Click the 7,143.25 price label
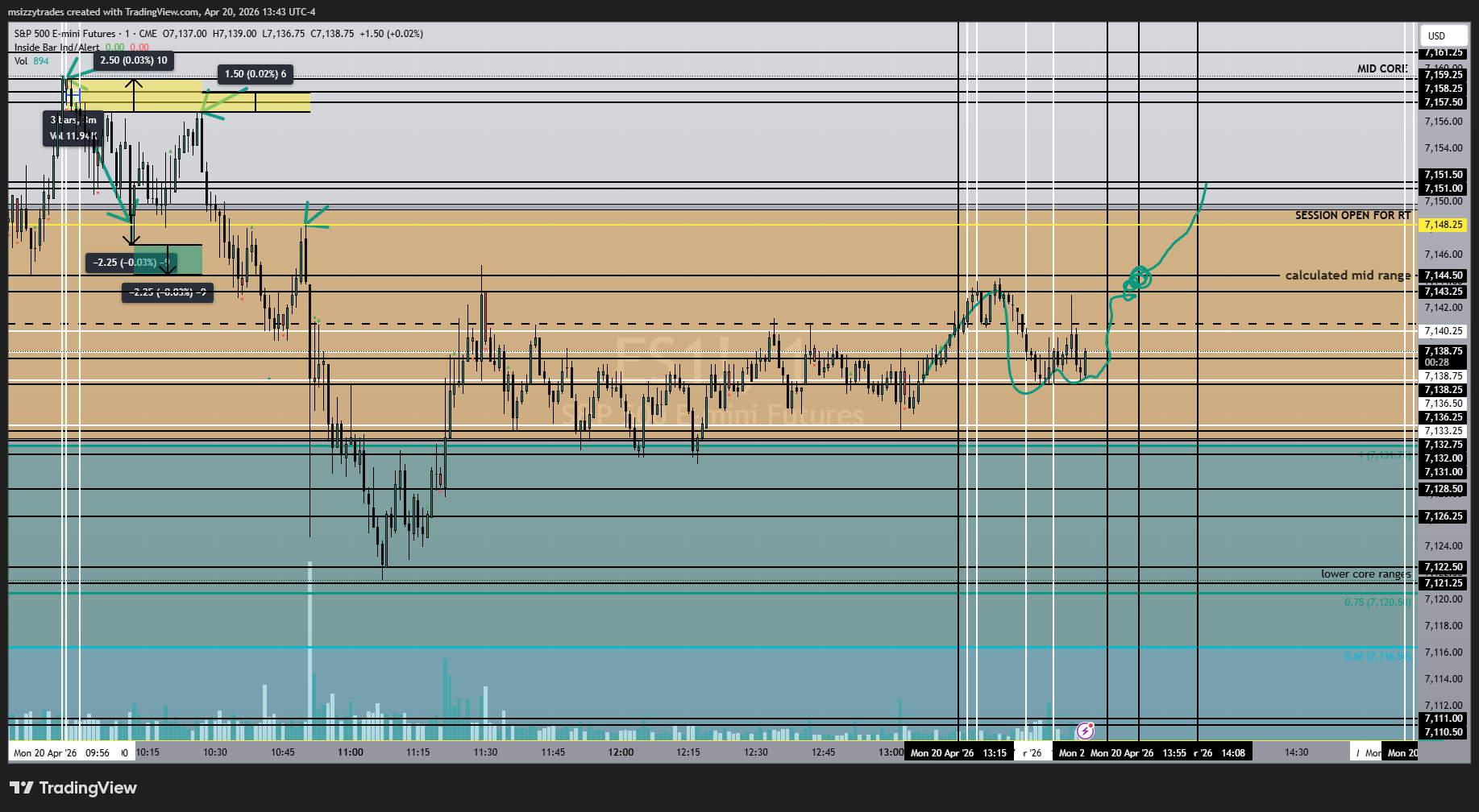1479x812 pixels. [1443, 292]
